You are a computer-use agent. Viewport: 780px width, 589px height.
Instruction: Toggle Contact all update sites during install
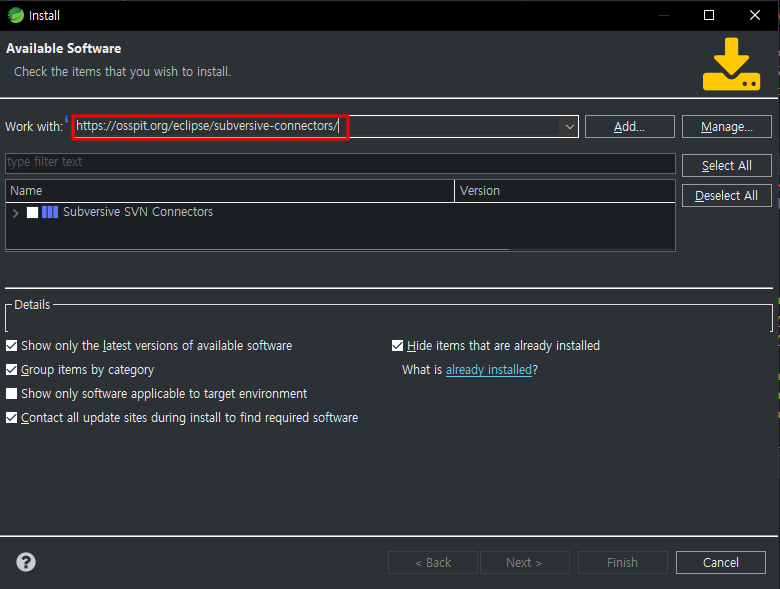tap(11, 417)
